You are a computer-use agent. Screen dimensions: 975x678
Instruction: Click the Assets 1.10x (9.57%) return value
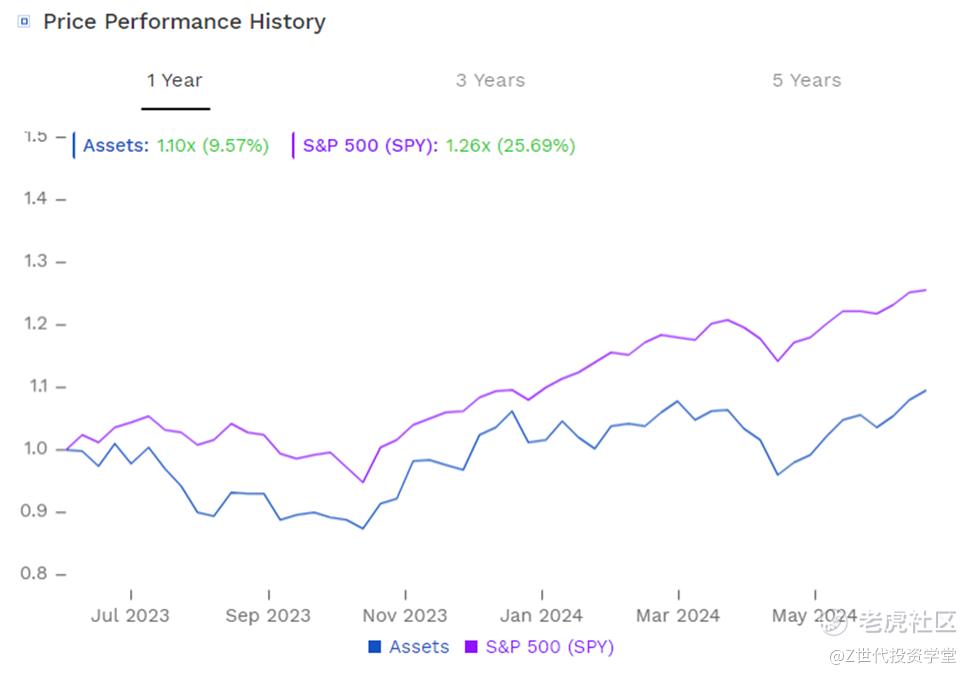[213, 146]
